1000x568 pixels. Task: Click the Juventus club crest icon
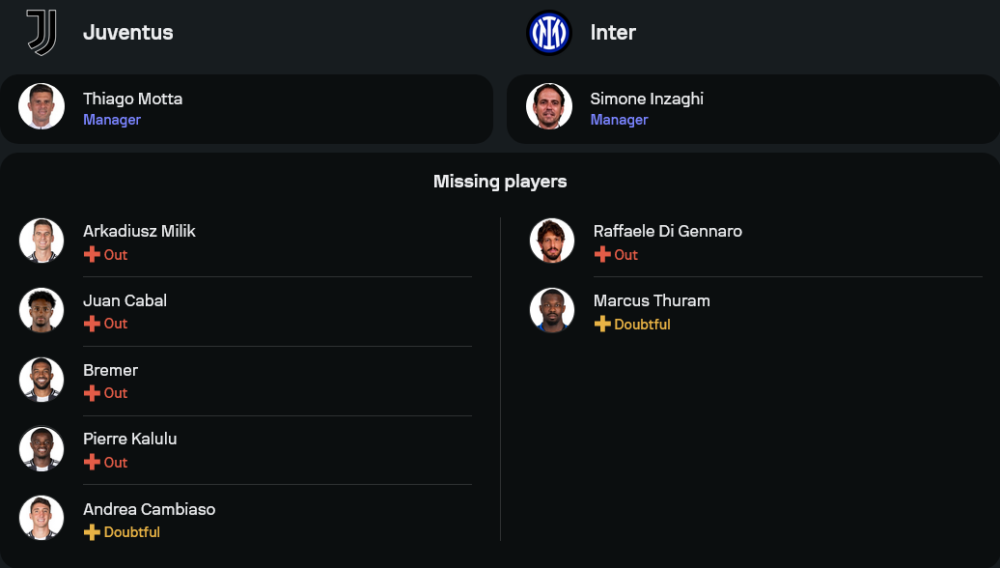tap(41, 32)
